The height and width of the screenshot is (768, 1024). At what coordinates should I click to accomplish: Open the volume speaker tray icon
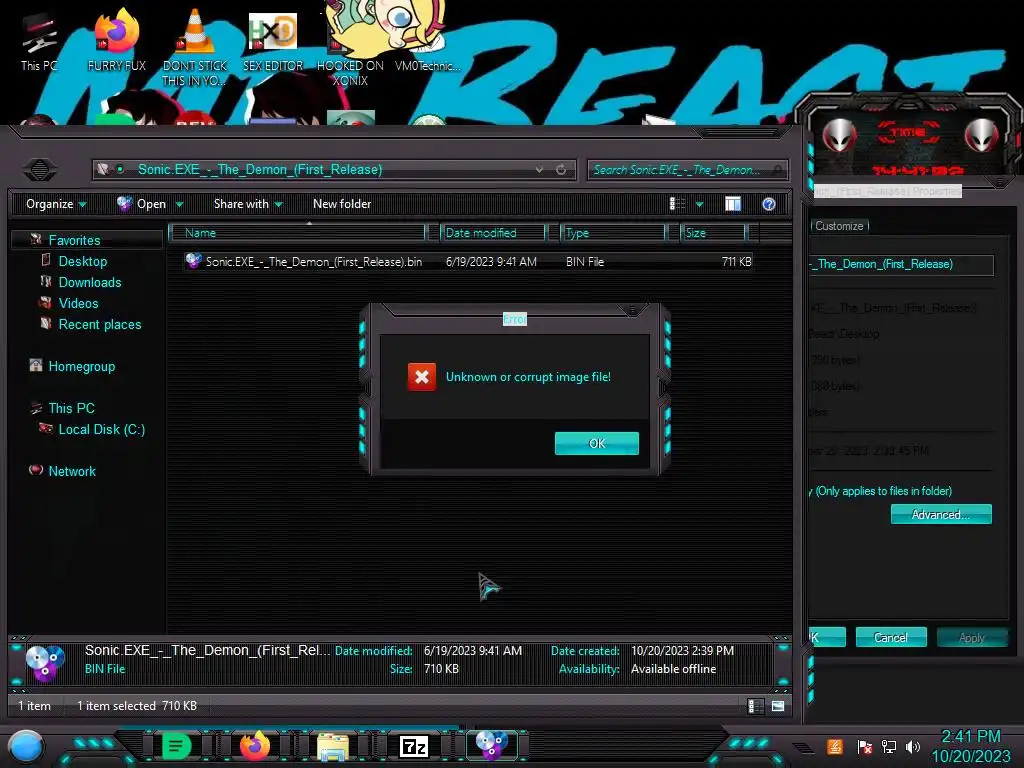[x=913, y=746]
